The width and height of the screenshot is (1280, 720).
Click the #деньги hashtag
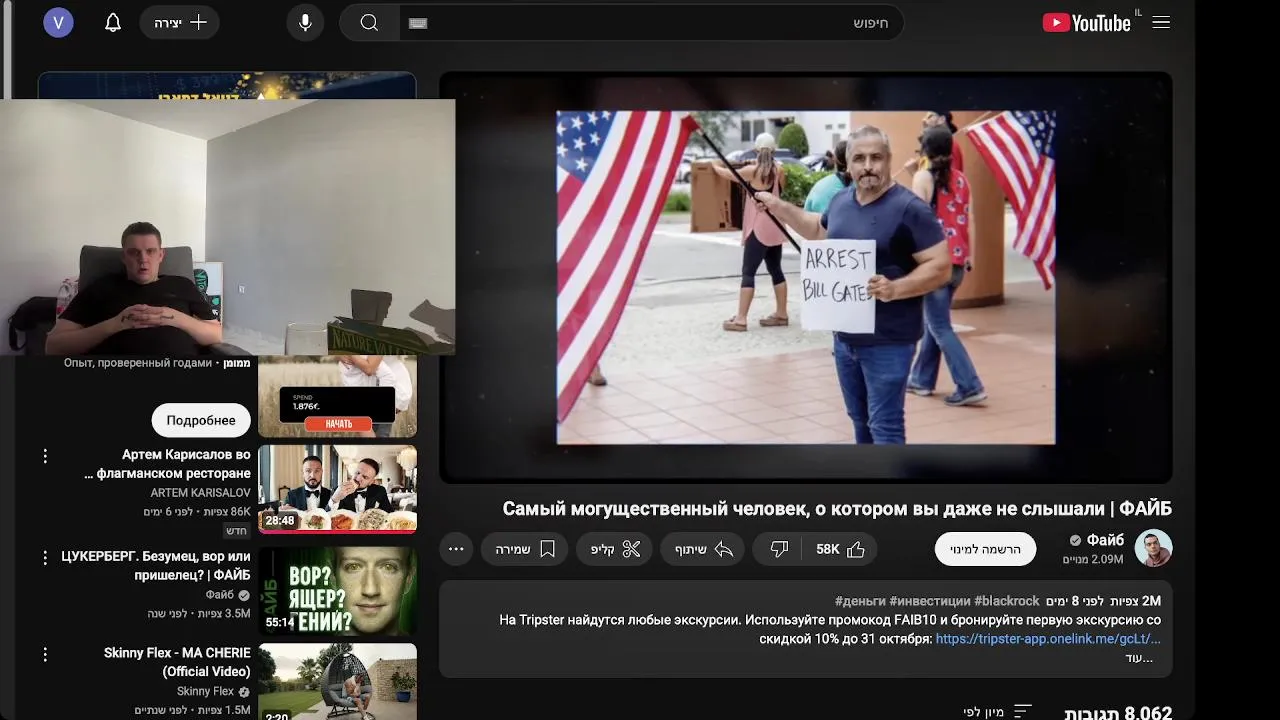tap(860, 601)
